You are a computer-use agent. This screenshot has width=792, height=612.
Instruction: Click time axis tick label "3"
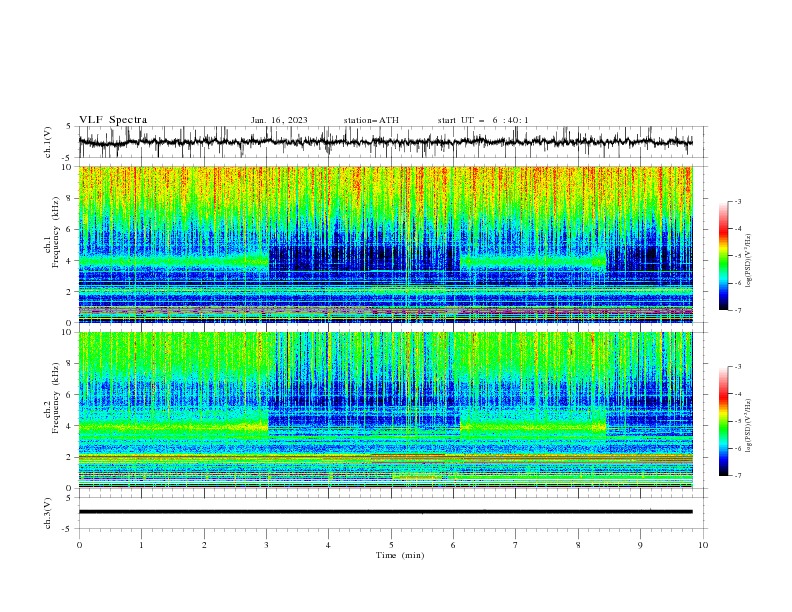tap(266, 545)
